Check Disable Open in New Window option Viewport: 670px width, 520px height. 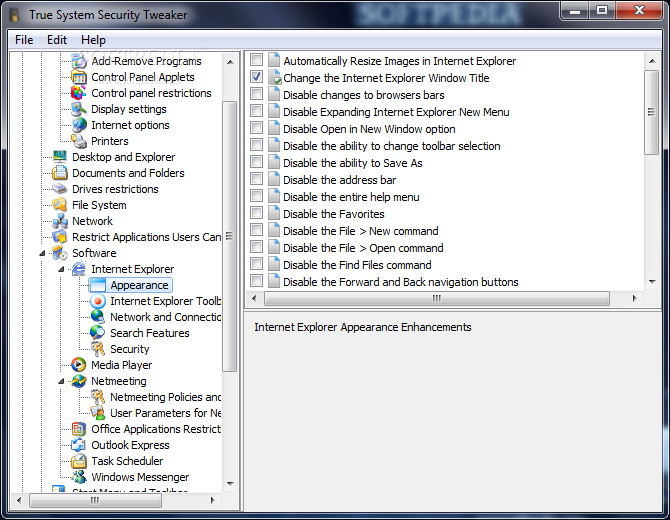(x=256, y=128)
